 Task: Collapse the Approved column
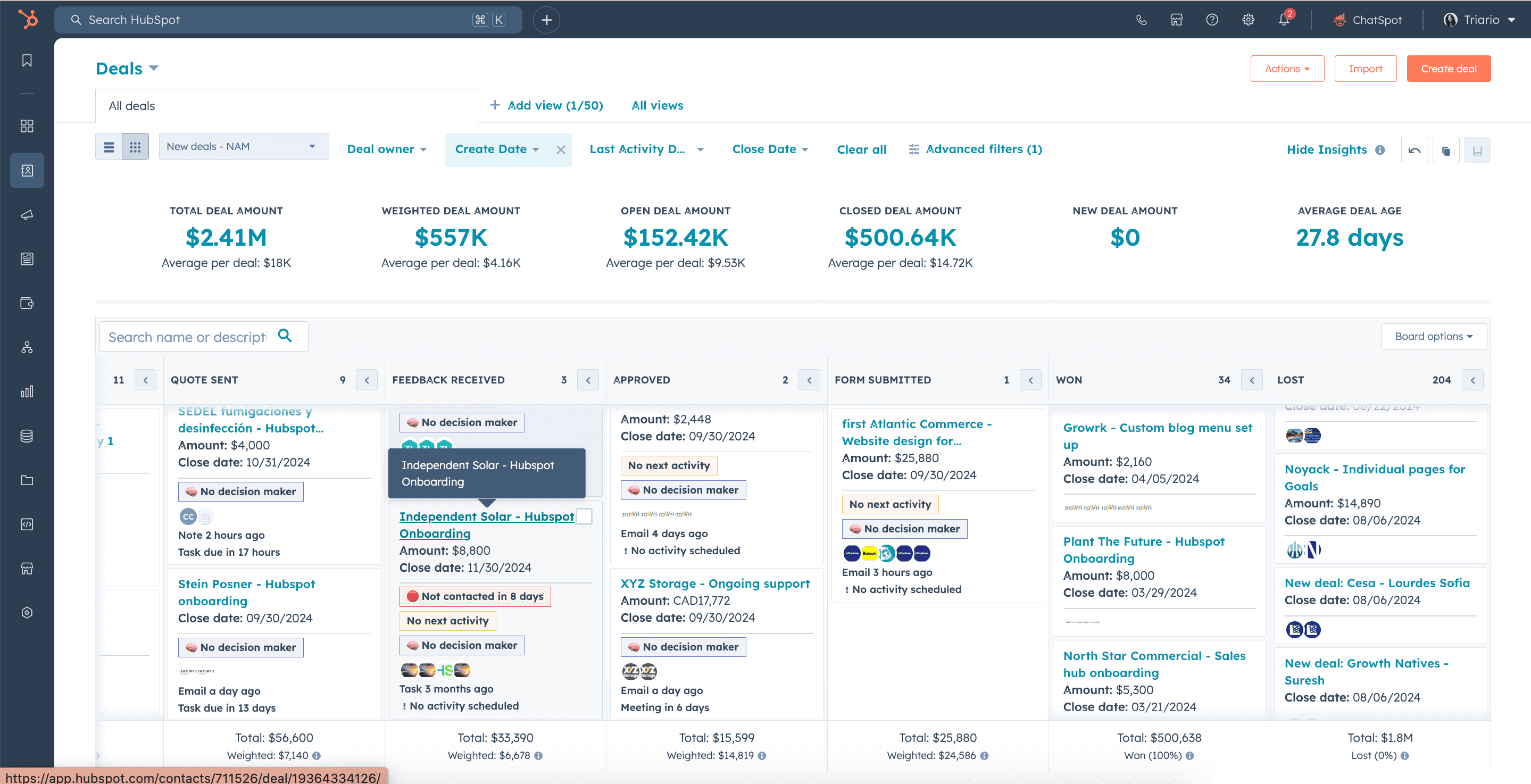[x=809, y=380]
